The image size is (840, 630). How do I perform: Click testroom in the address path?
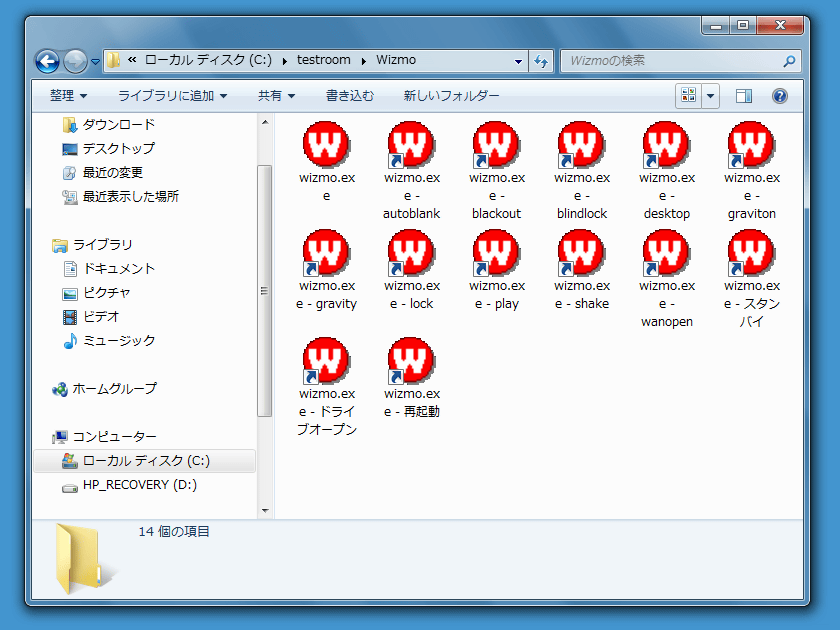[x=324, y=60]
